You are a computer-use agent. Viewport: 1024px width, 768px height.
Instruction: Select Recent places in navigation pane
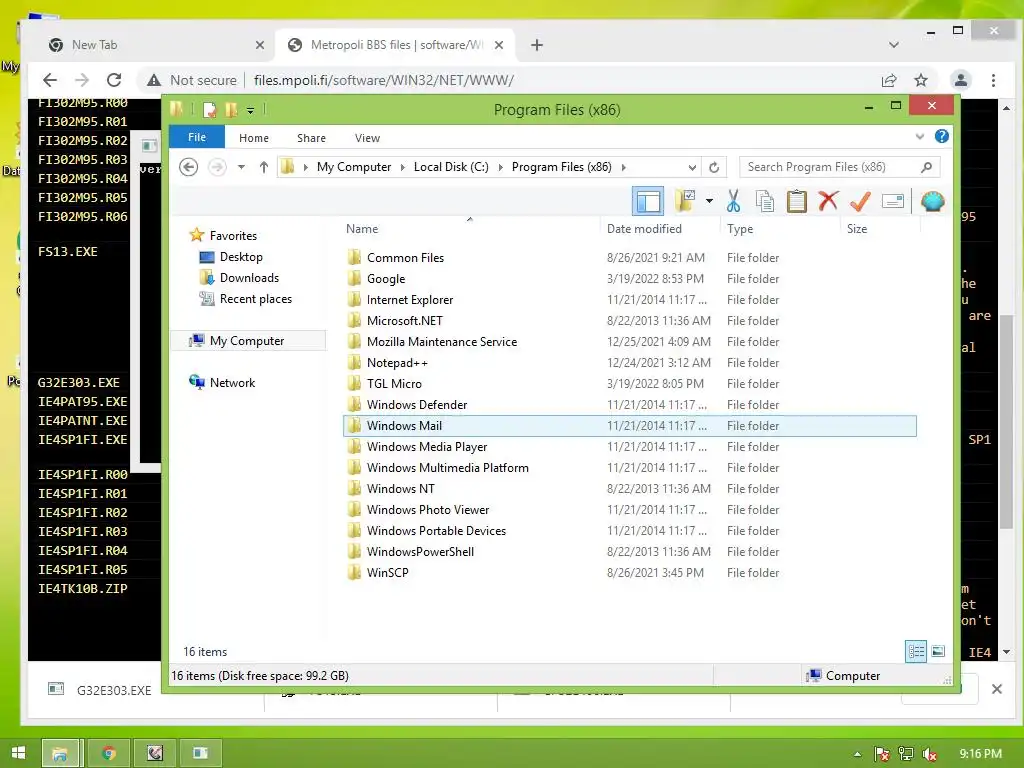coord(255,298)
